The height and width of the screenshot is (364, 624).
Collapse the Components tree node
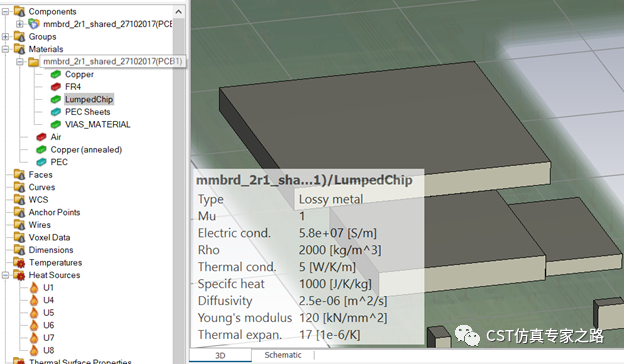click(x=5, y=12)
